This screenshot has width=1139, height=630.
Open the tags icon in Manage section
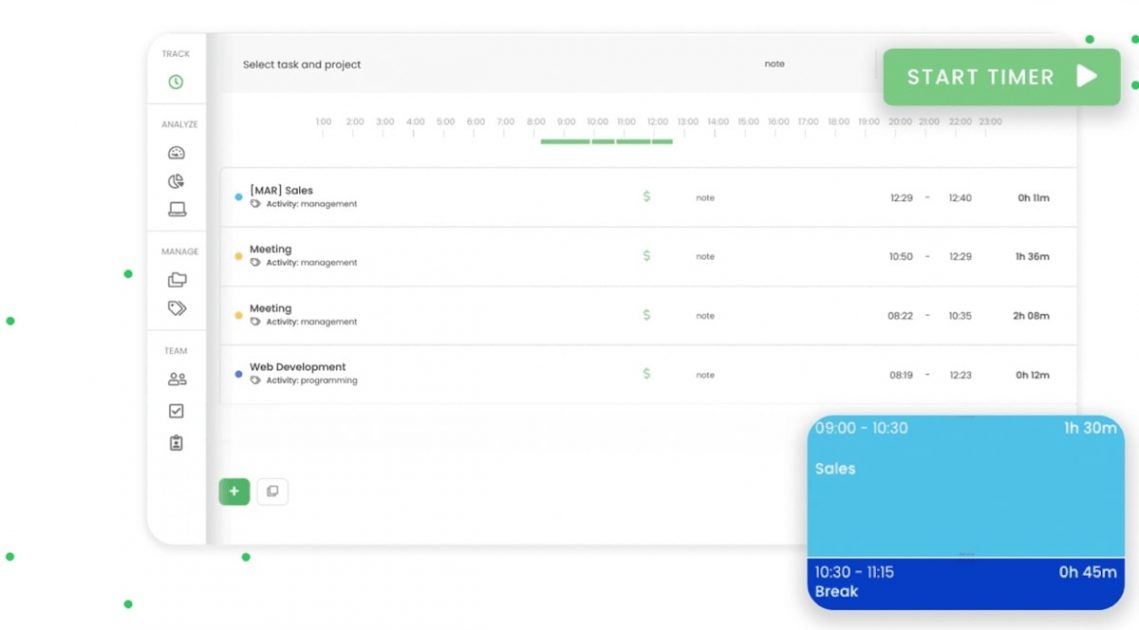[x=177, y=308]
